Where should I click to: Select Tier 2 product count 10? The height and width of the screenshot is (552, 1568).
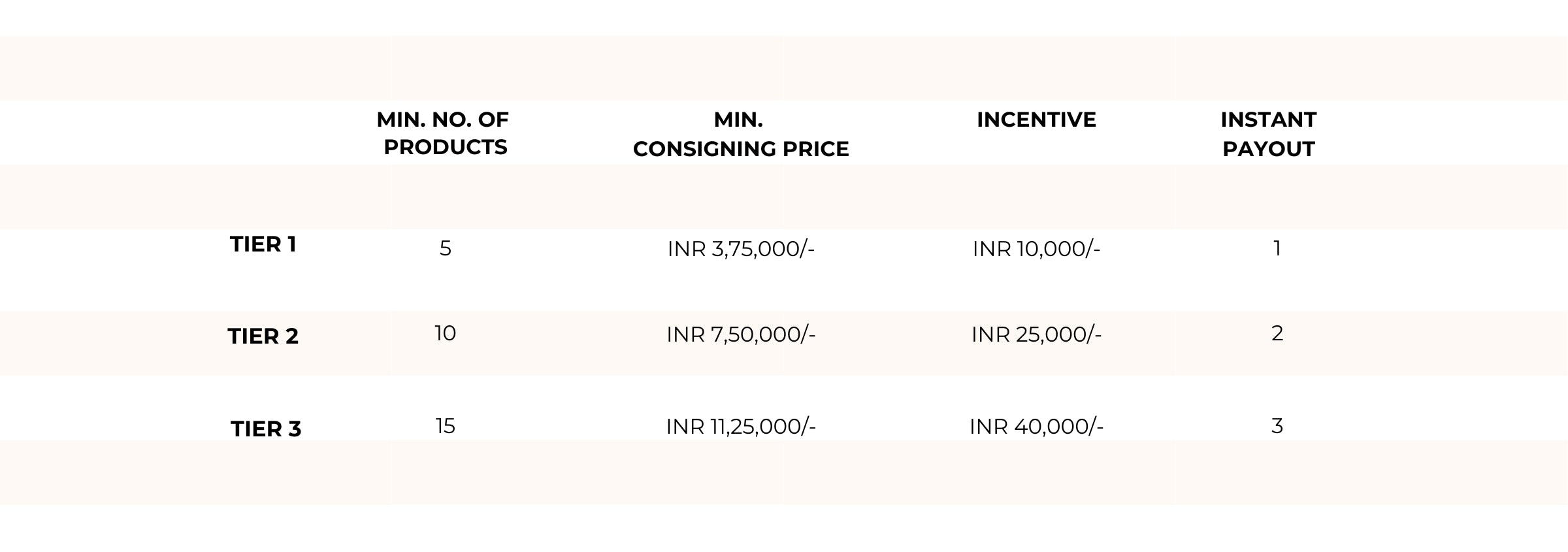coord(446,333)
